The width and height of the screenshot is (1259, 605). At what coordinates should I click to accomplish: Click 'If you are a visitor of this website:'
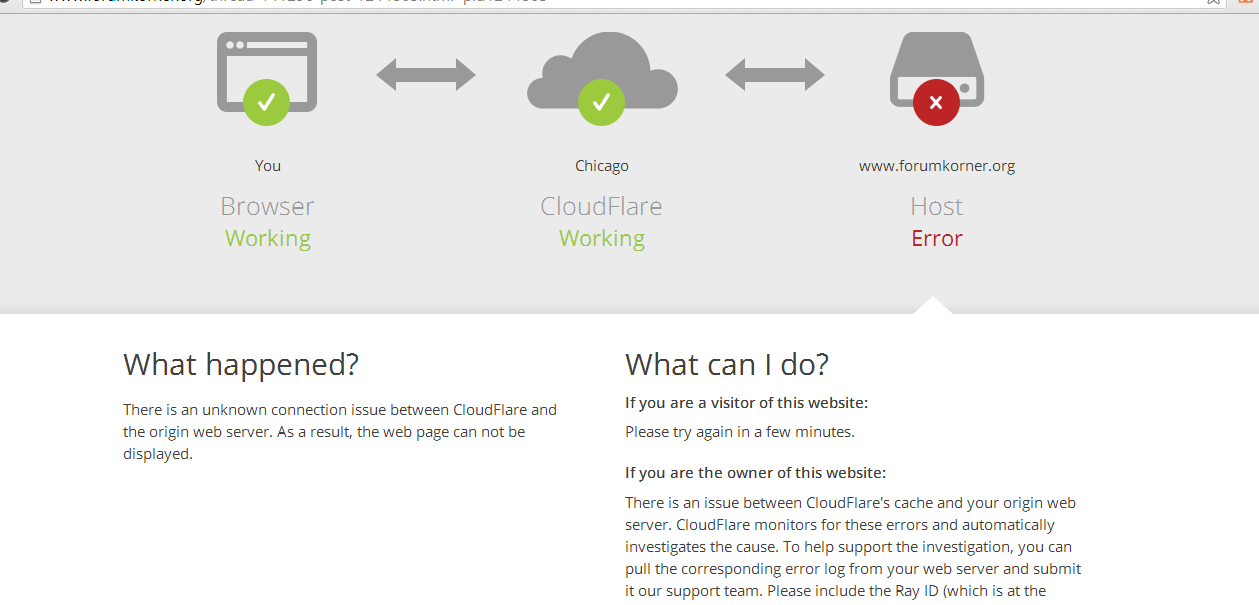(x=746, y=403)
